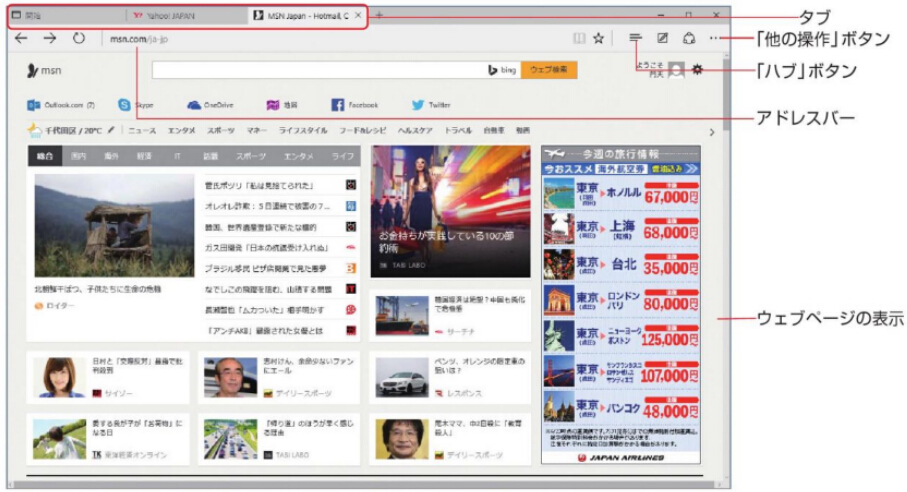Screen dimensions: 907x492
Task: Click the weather sun-cloud icon
Action: 35,131
